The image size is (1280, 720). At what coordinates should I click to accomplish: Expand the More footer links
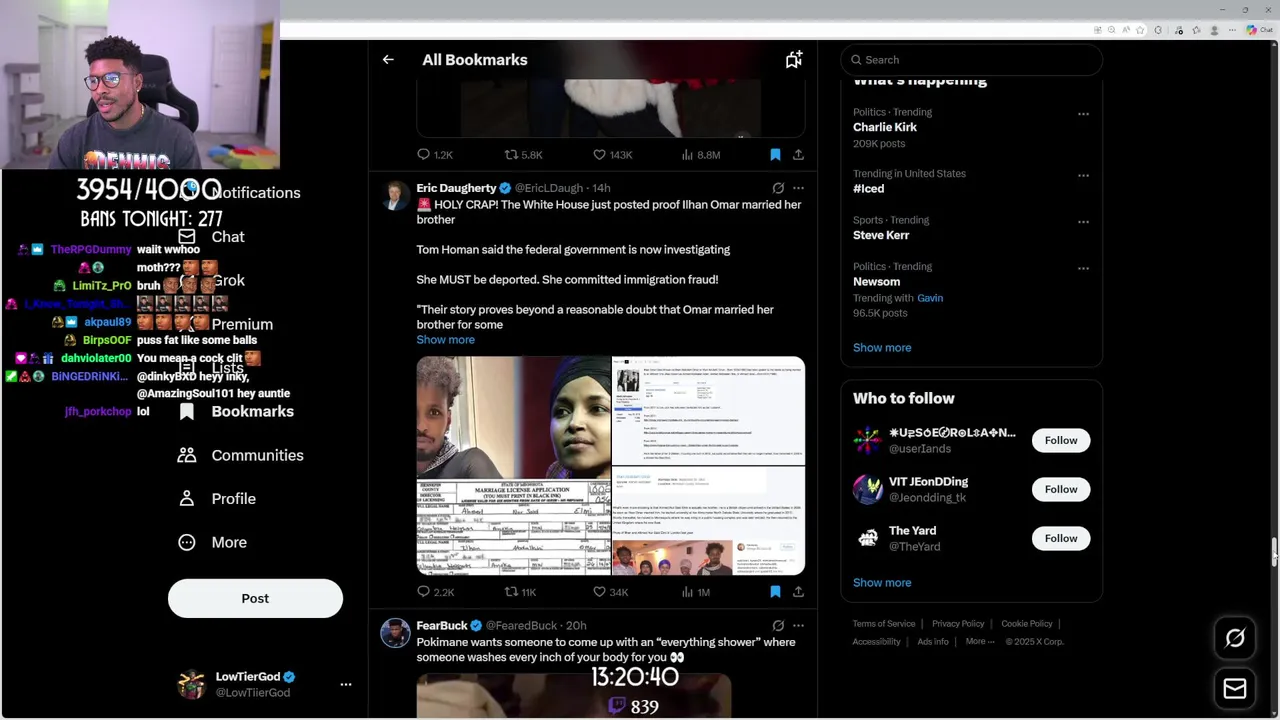[x=980, y=642]
